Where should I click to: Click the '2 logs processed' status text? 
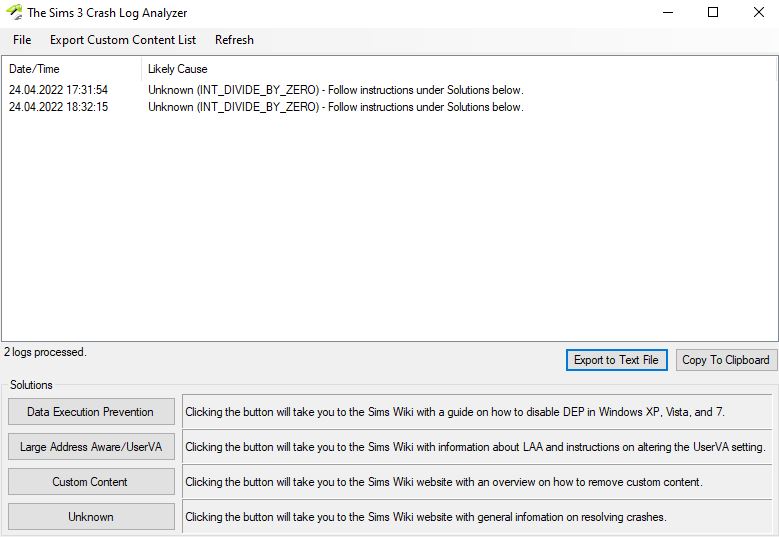[45, 352]
